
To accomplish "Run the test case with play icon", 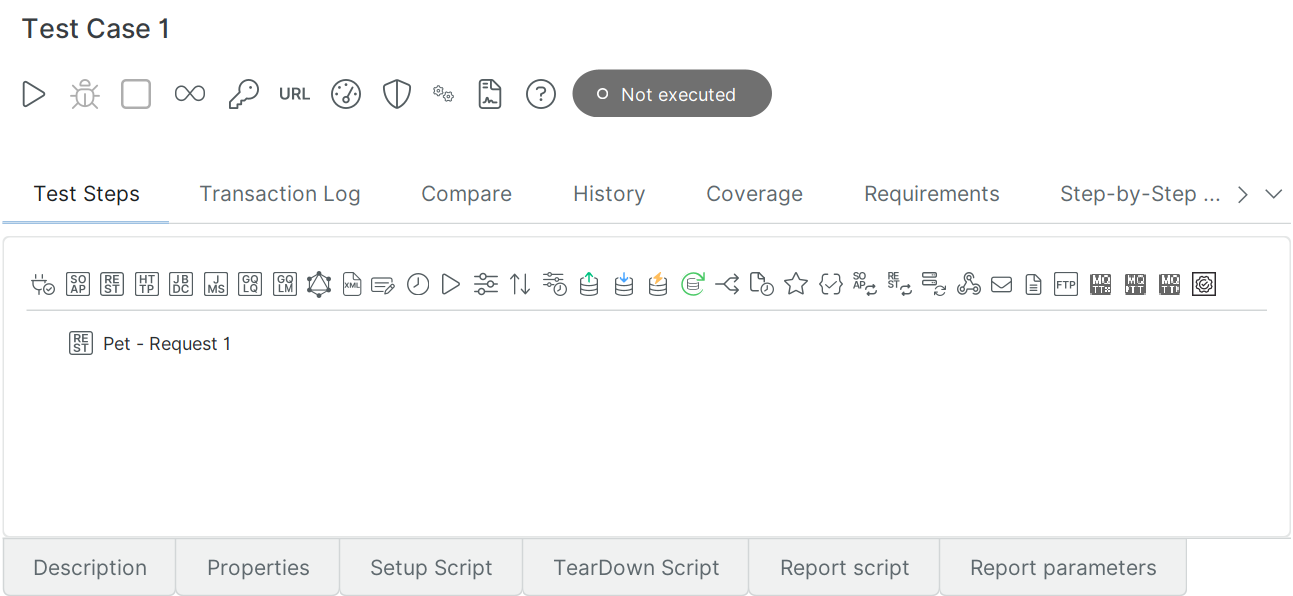I will tap(34, 94).
